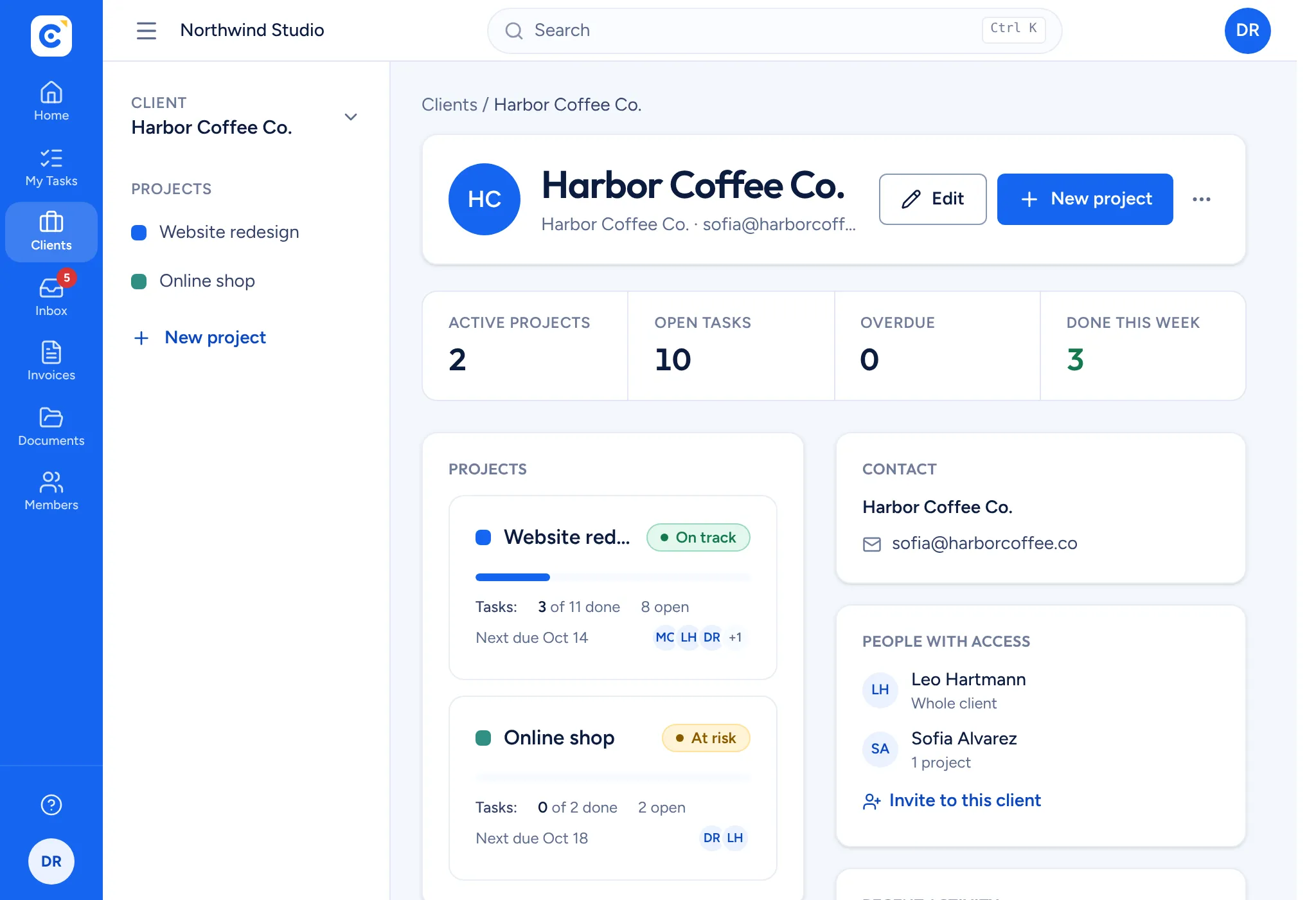Open Members from the sidebar
This screenshot has height=900, width=1316.
click(51, 491)
